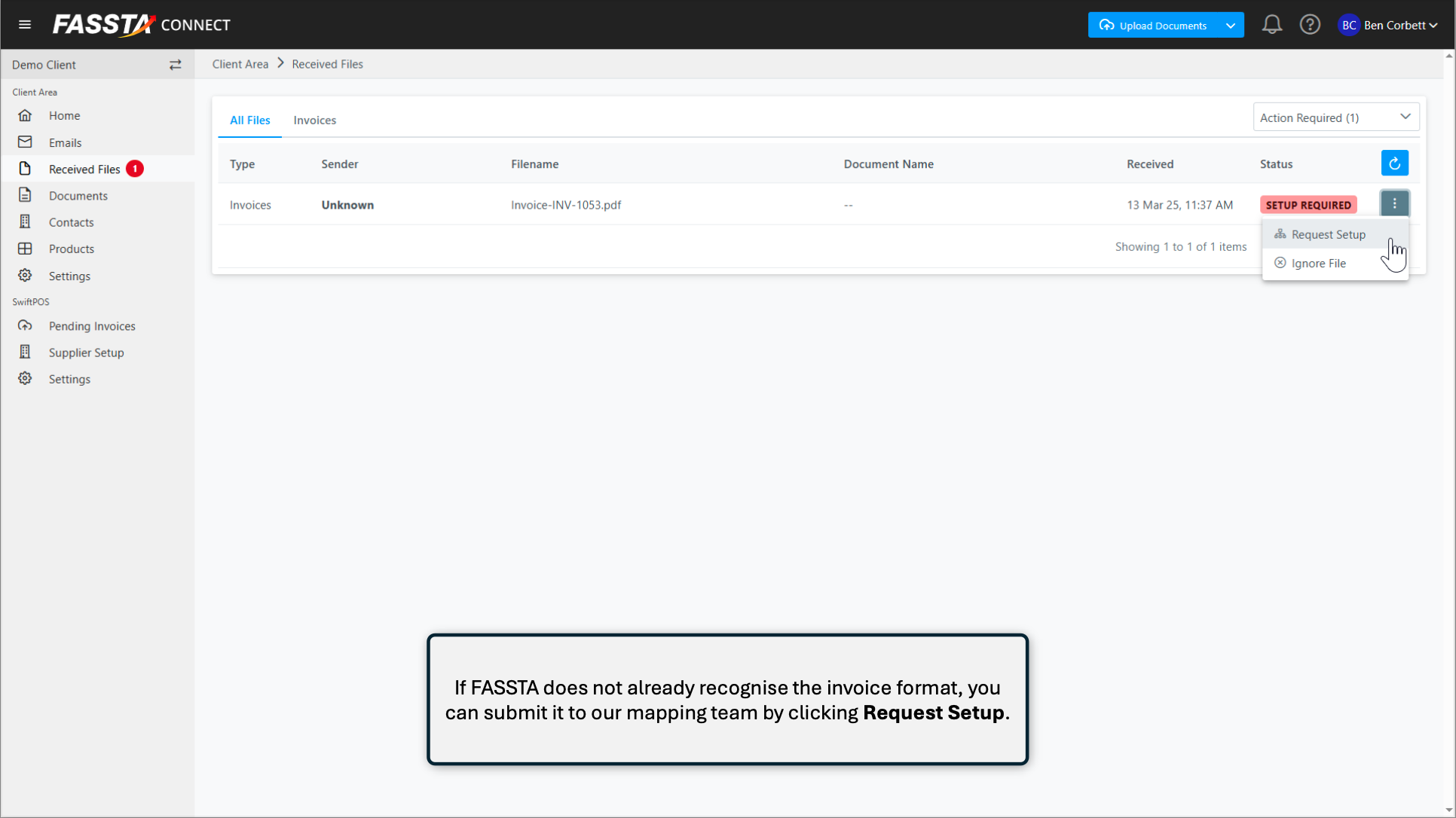Open the Action Required (1) filter dropdown

pyautogui.click(x=1336, y=118)
